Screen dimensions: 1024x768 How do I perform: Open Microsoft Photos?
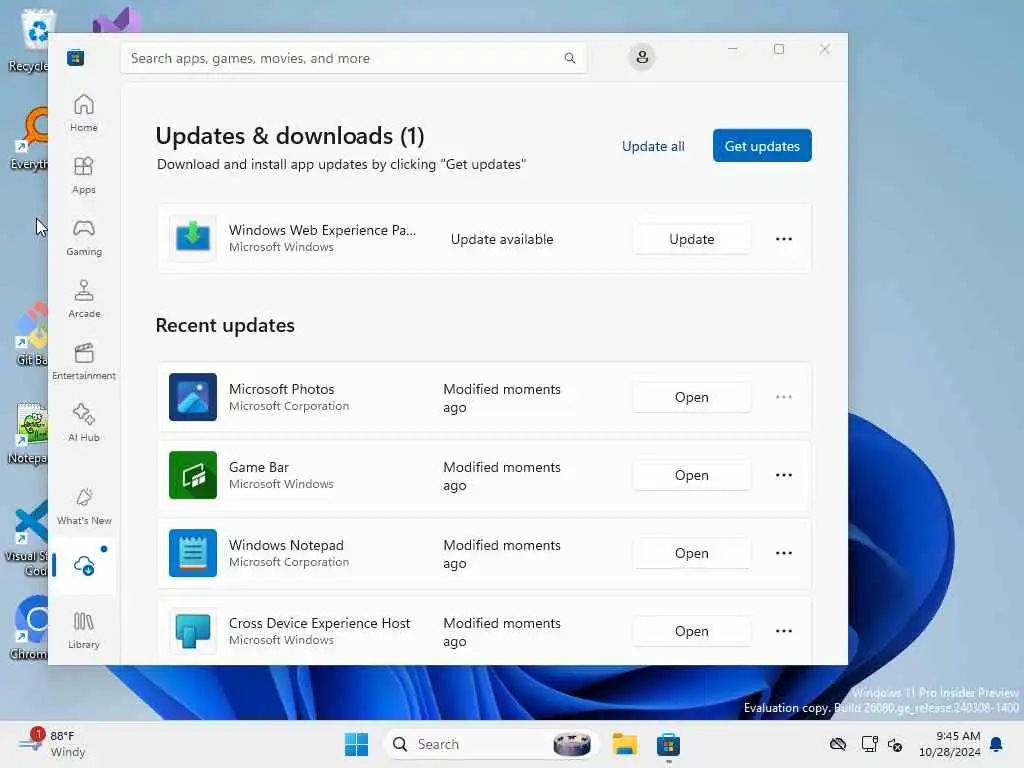692,397
